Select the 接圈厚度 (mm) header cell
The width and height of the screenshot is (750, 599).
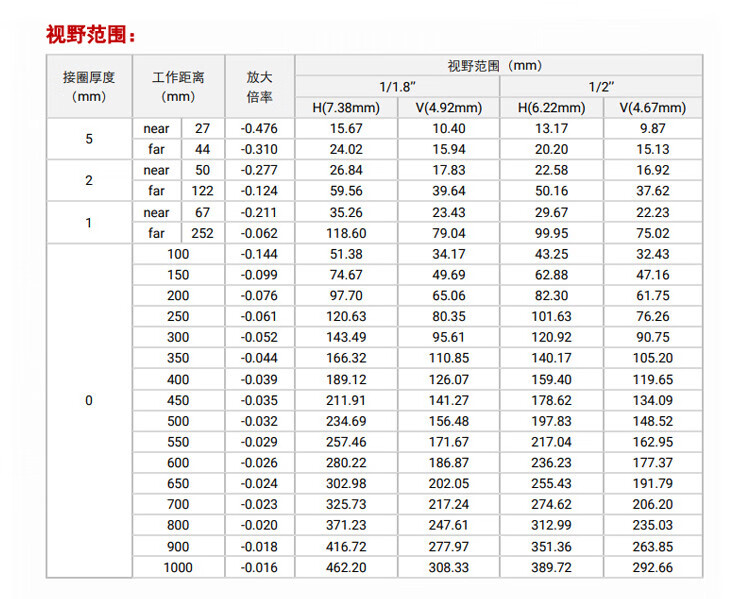[89, 87]
